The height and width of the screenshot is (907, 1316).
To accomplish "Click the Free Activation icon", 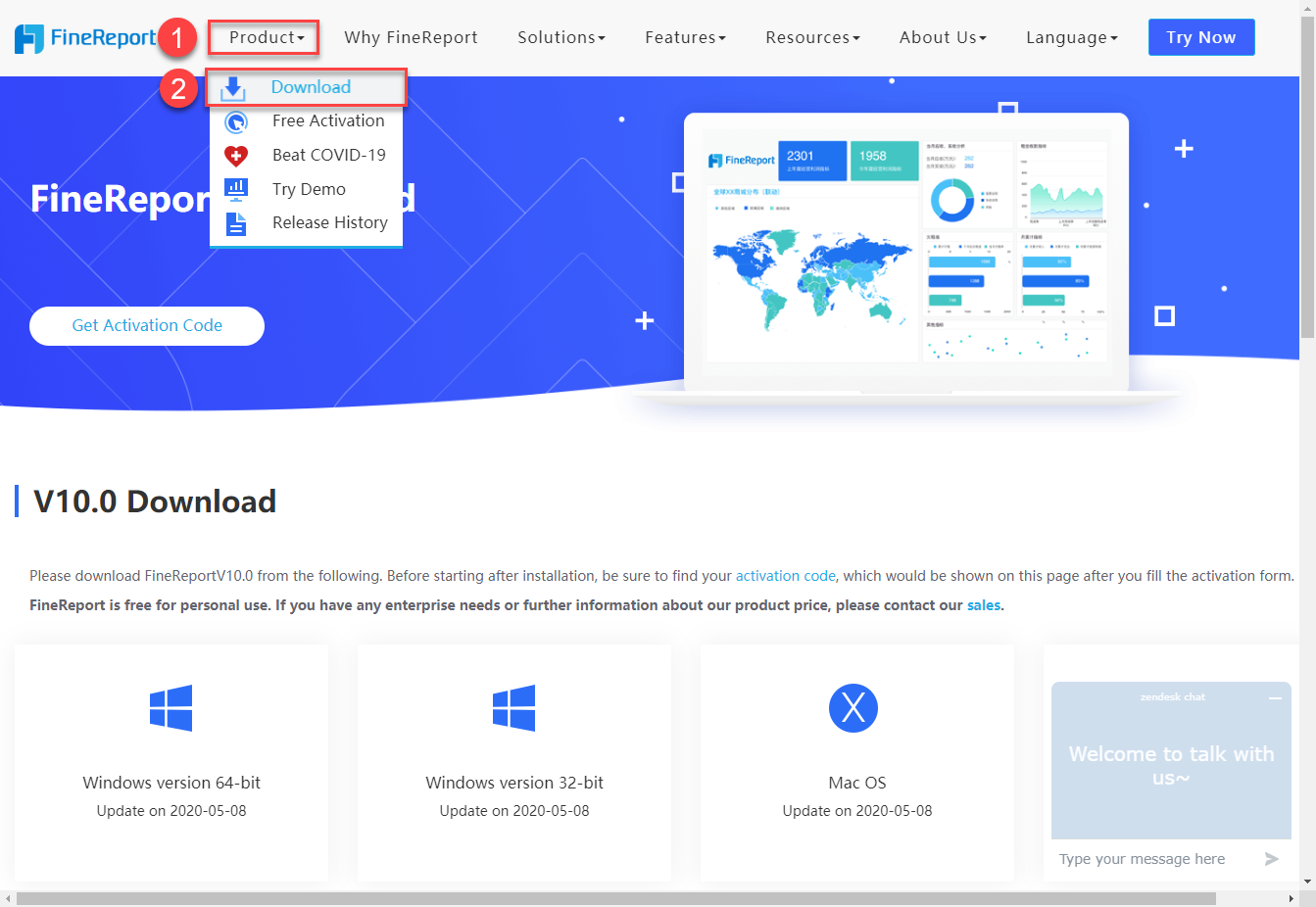I will point(236,121).
